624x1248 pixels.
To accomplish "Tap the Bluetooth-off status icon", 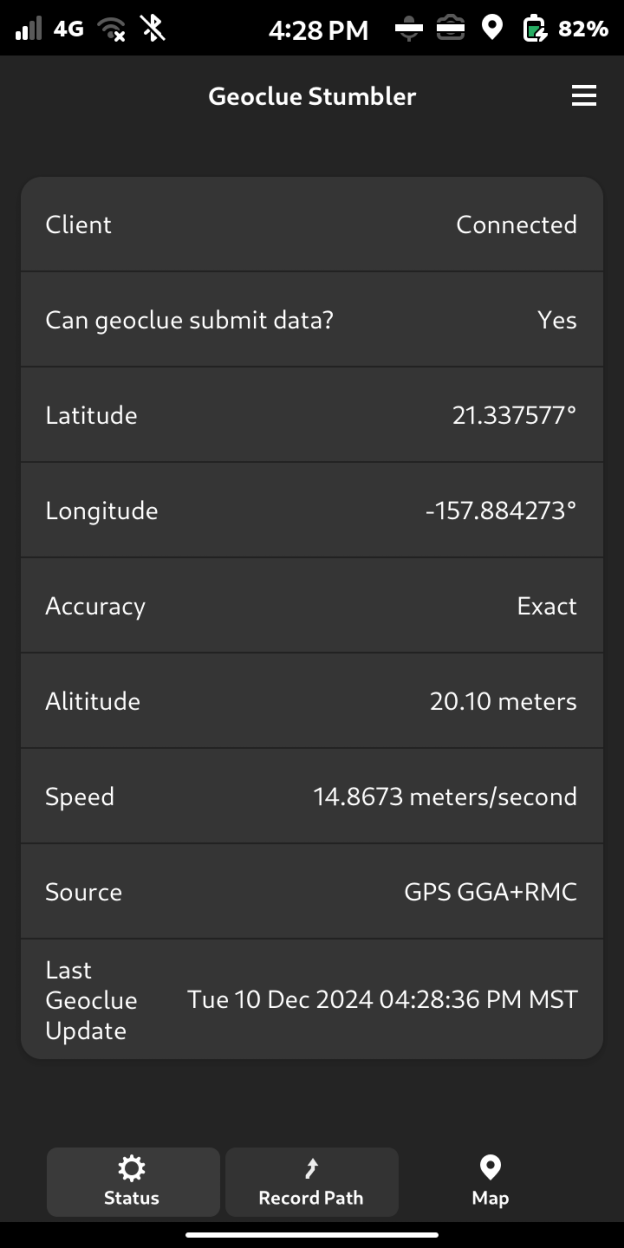I will pos(153,29).
